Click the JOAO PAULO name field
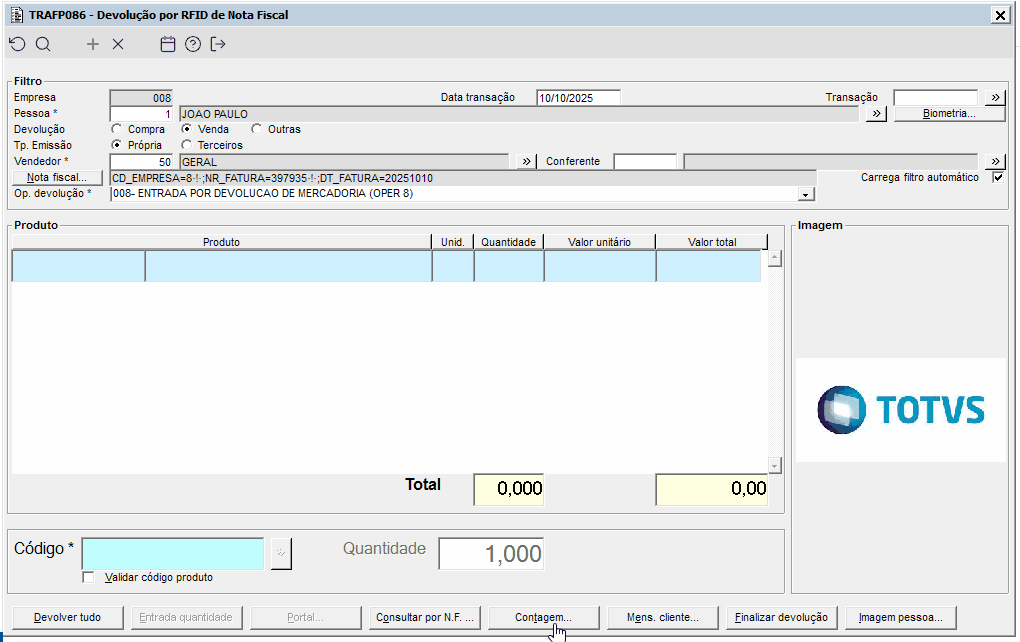1020x642 pixels. point(519,114)
